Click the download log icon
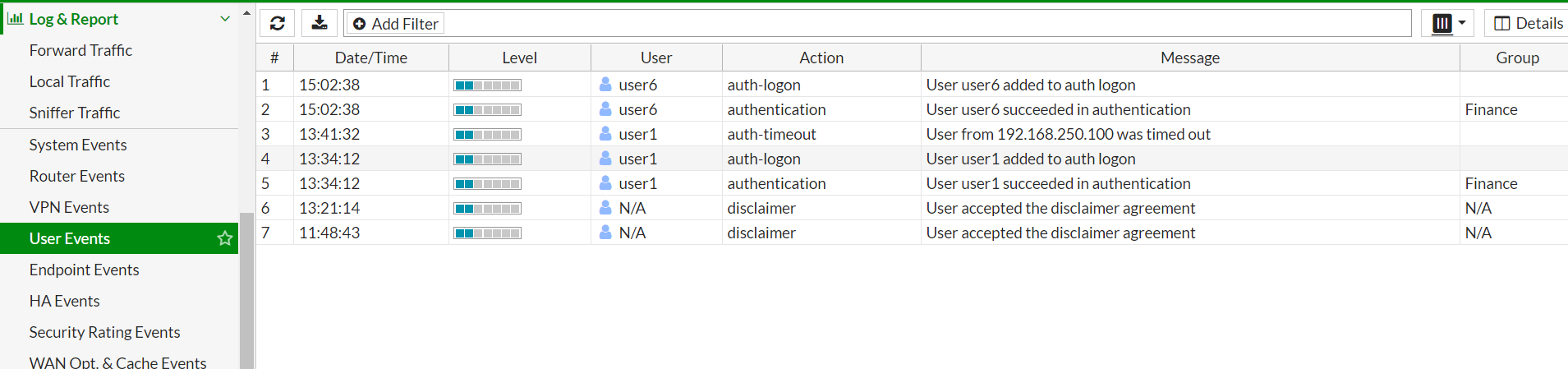 (x=320, y=23)
